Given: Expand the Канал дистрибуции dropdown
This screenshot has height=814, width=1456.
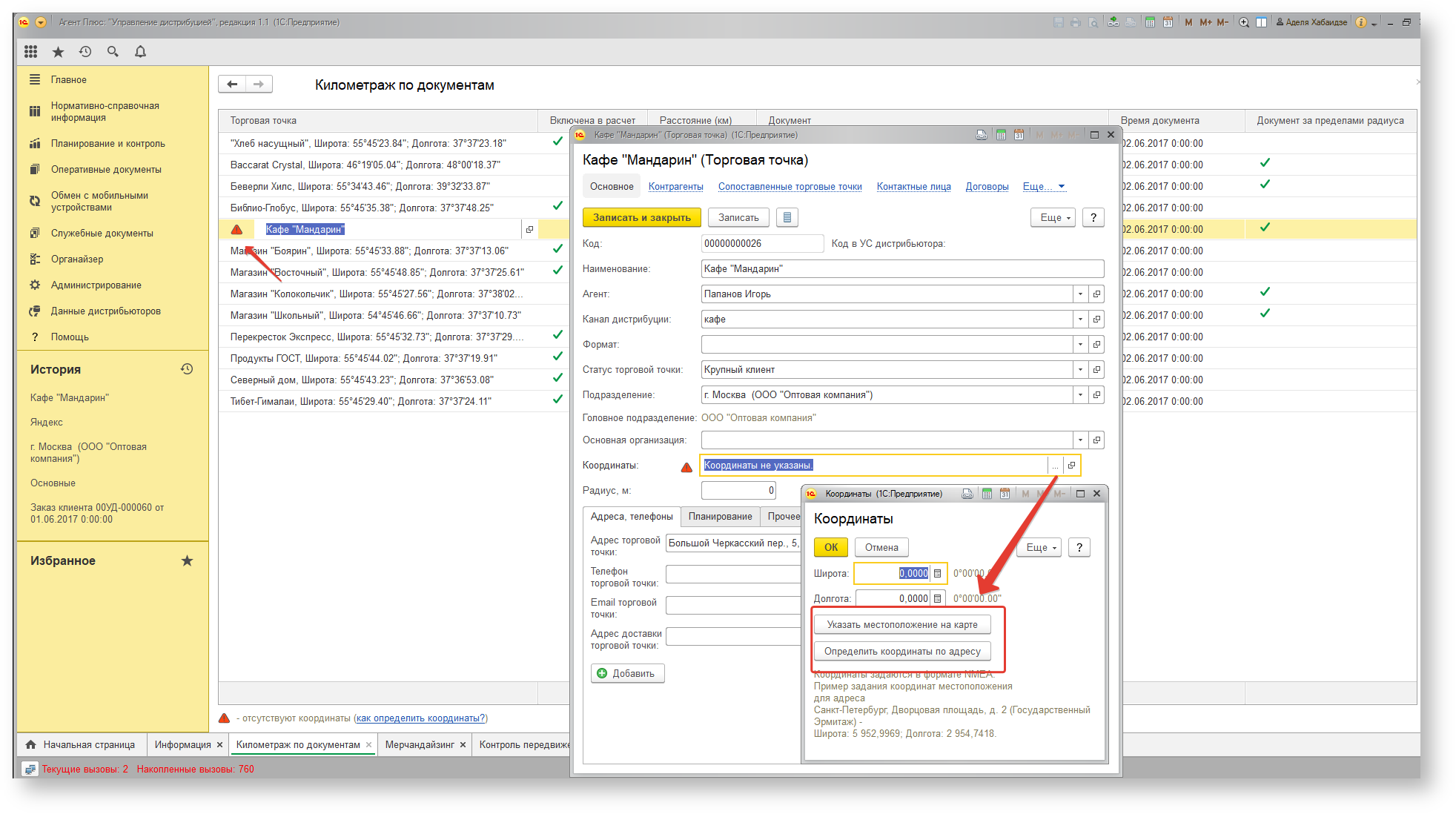Looking at the screenshot, I should [1080, 320].
